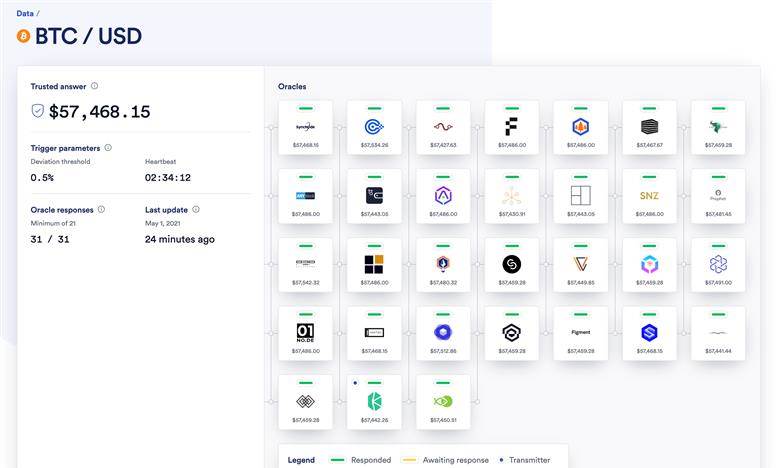
Task: Select the black striped cube oracle logo
Action: click(x=649, y=127)
